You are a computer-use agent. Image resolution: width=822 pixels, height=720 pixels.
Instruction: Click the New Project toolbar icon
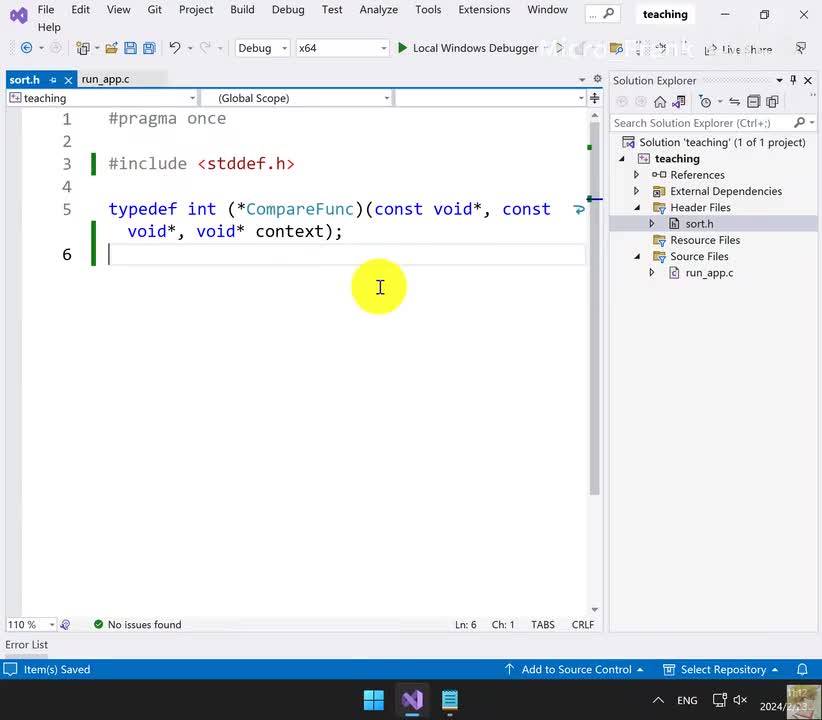pos(82,48)
